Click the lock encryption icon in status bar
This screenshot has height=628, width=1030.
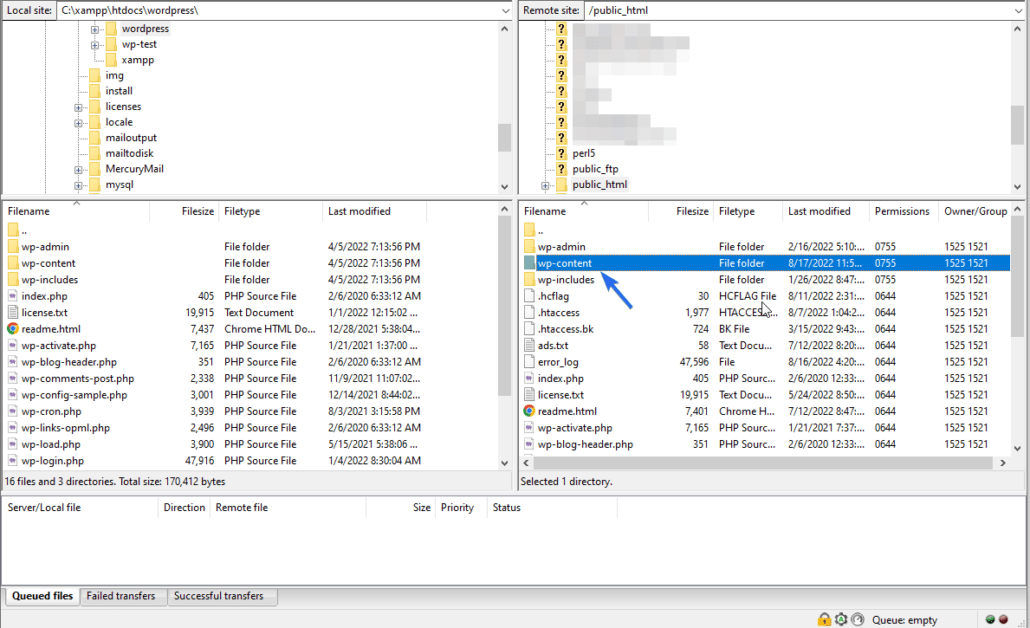[x=824, y=619]
